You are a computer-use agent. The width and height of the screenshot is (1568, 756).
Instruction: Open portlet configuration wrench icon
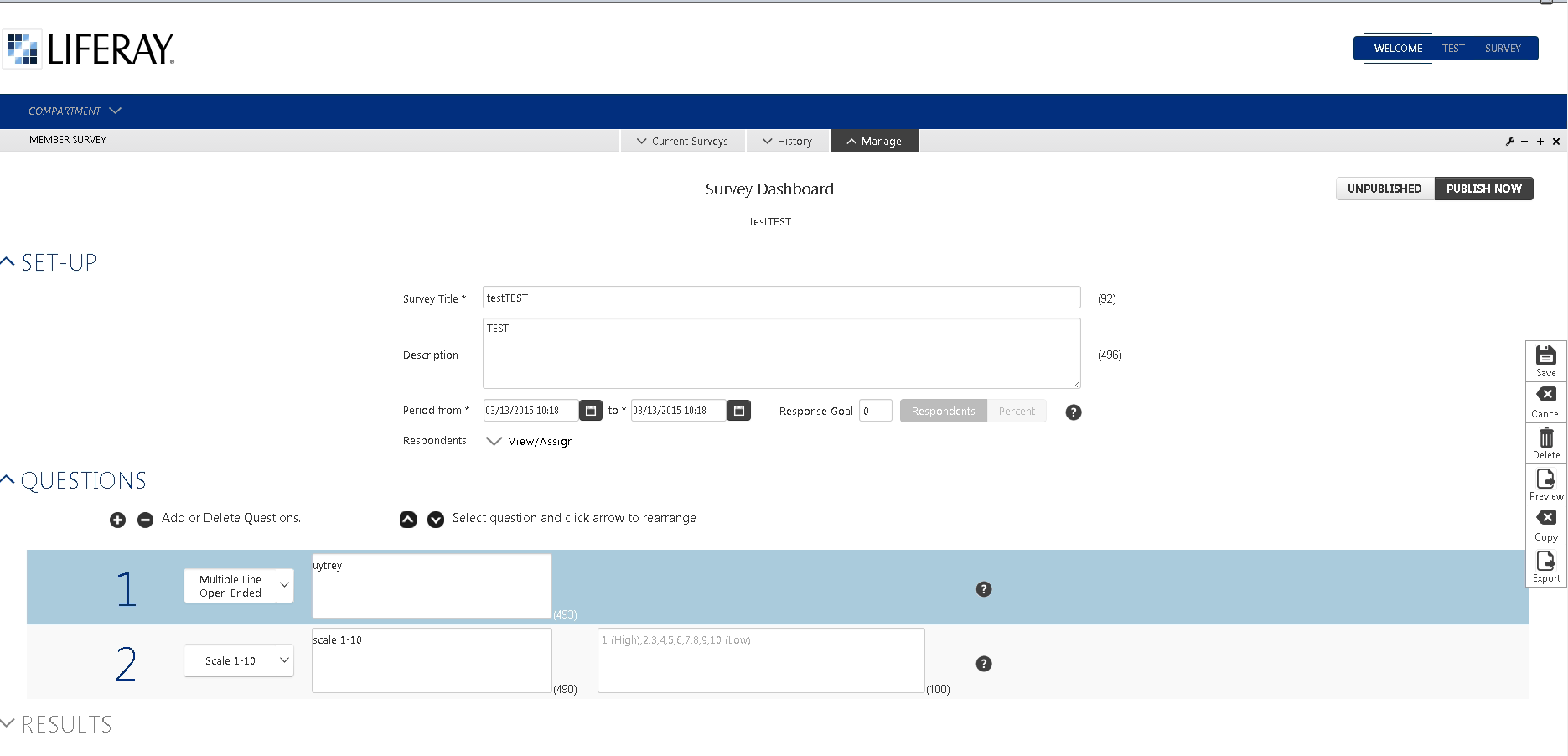[1510, 142]
